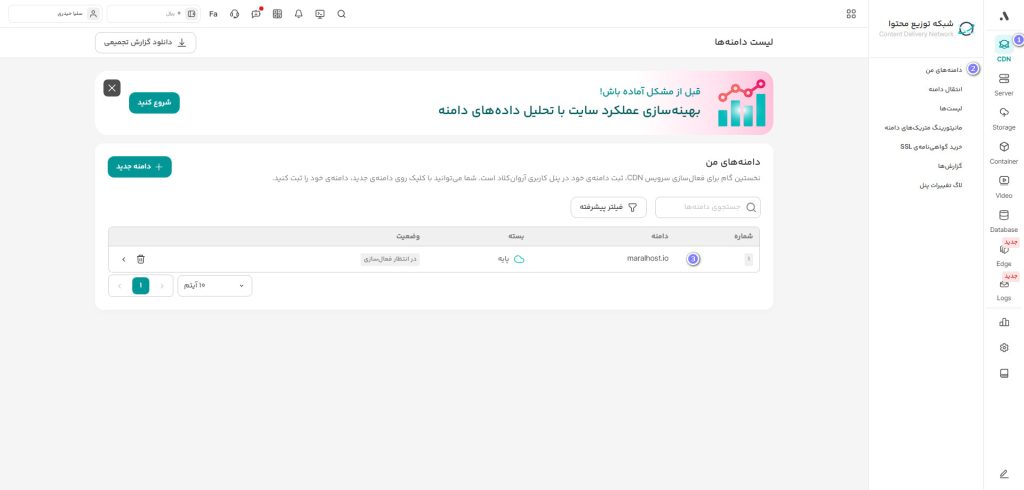Click the user avatar icon in top bar
This screenshot has height=490, width=1024.
pyautogui.click(x=93, y=14)
